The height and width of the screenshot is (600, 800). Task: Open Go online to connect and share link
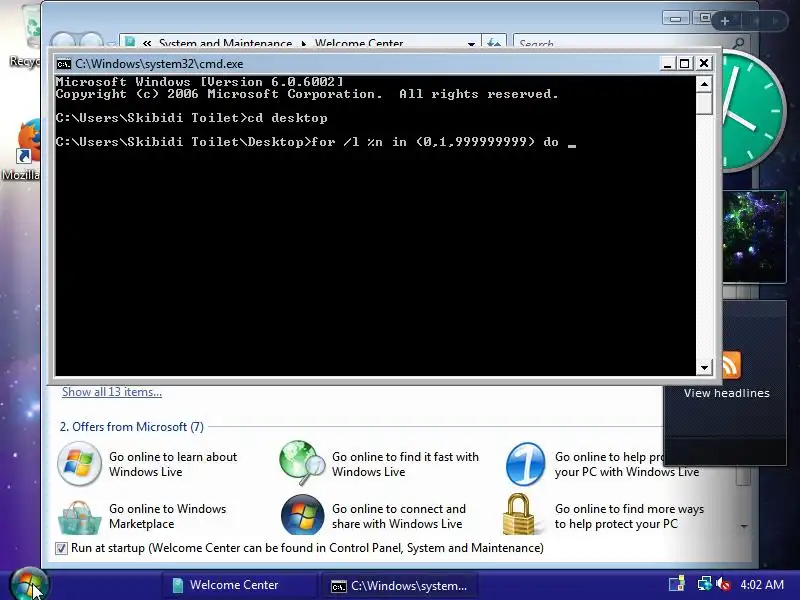tap(399, 516)
